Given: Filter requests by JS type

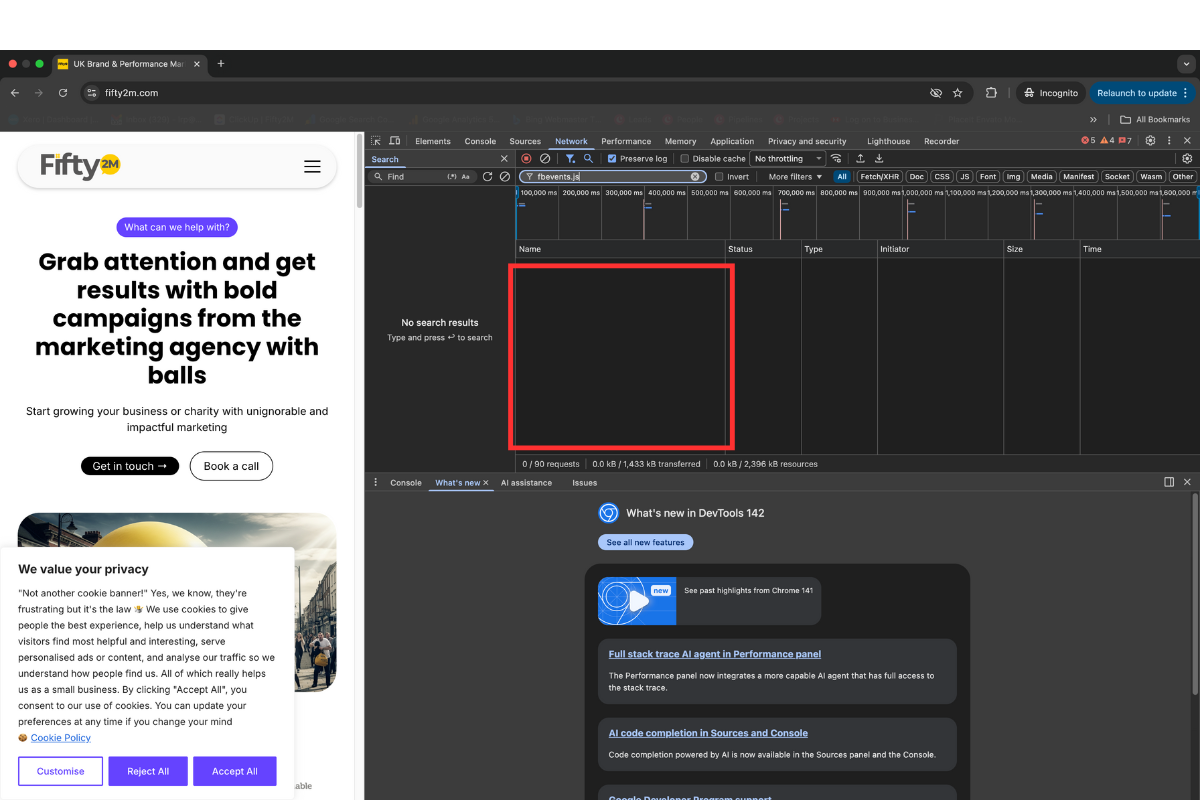Looking at the screenshot, I should pos(964,176).
